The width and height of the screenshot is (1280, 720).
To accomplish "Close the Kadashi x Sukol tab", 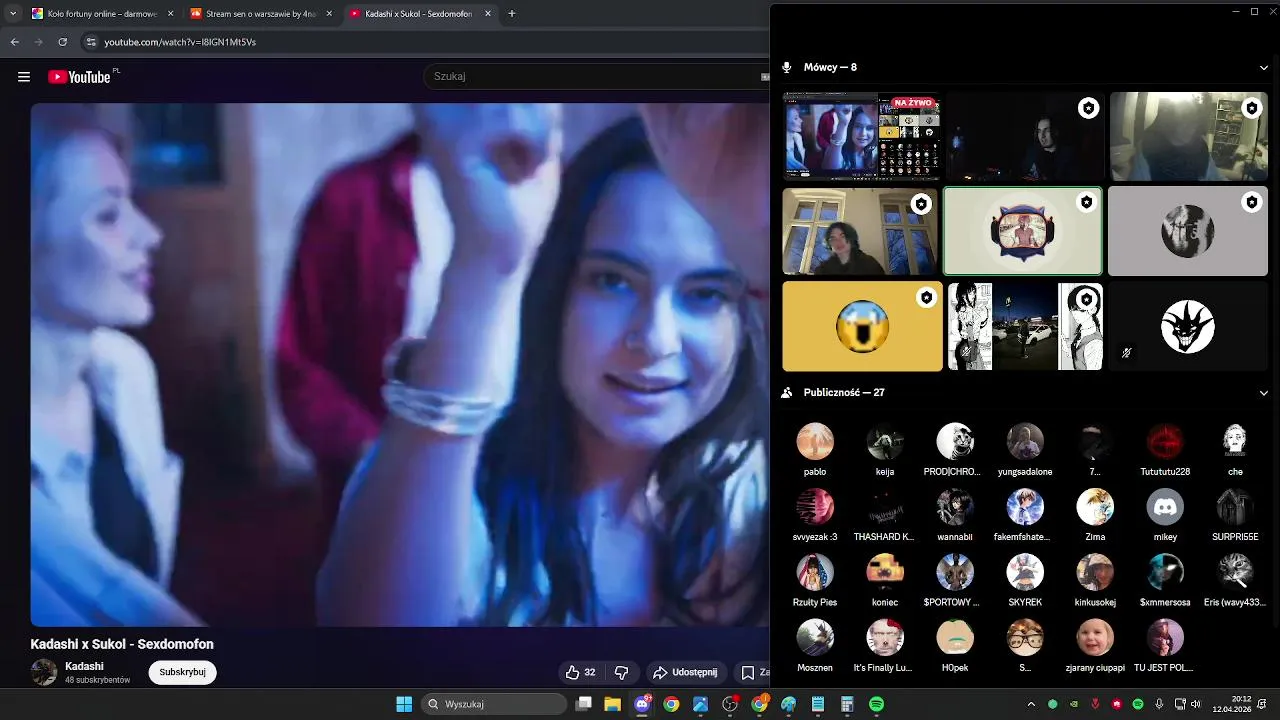I will [488, 14].
